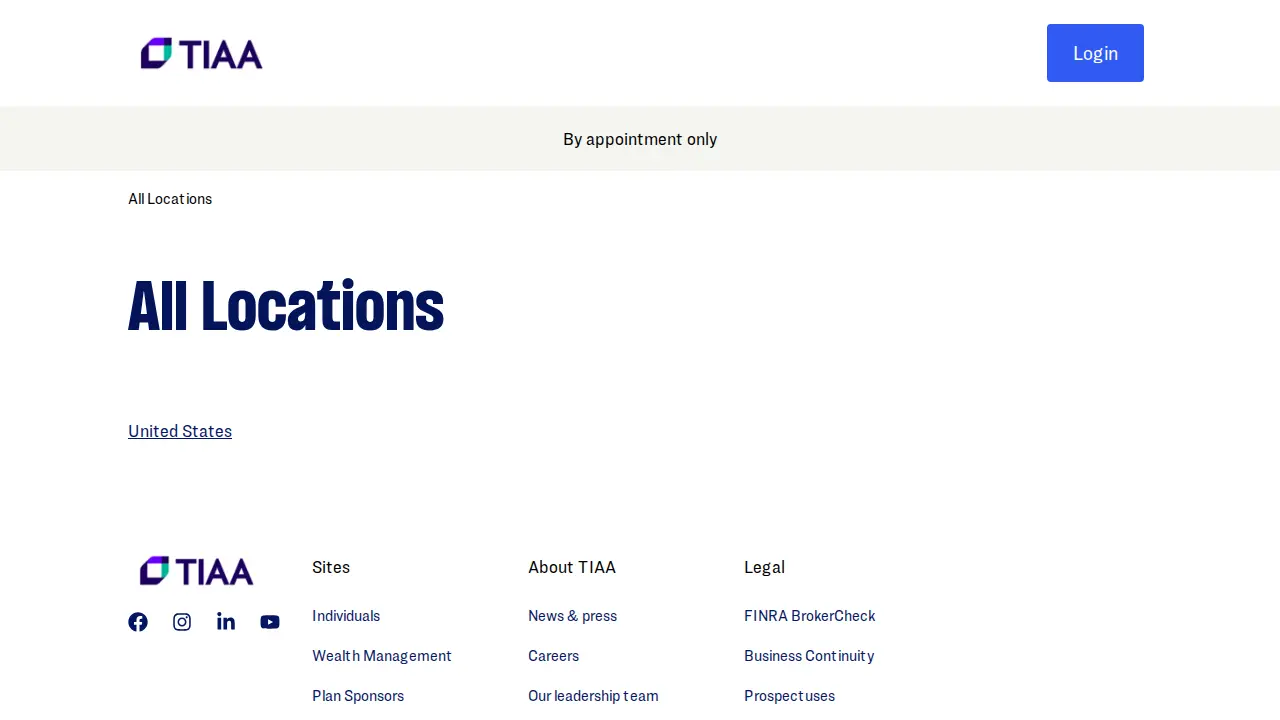Viewport: 1280px width, 720px height.
Task: Open Our leadership team link
Action: (x=593, y=696)
